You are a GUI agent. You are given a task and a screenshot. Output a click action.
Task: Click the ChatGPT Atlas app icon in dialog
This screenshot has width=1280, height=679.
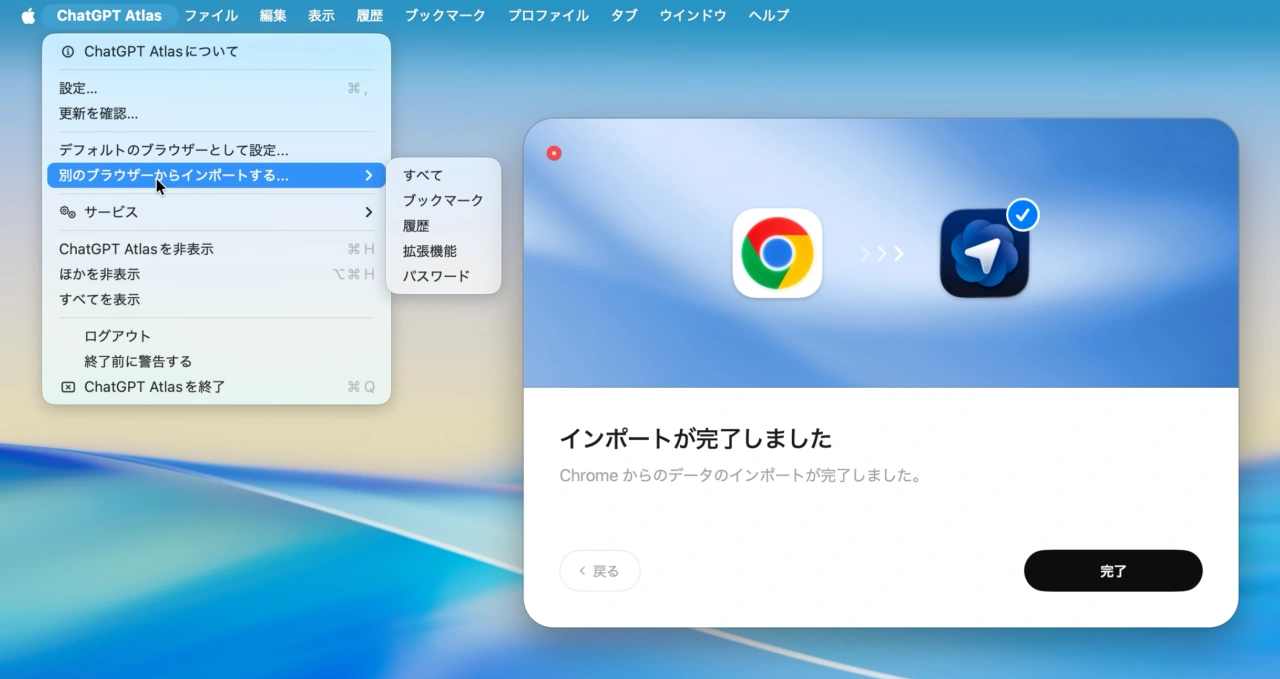click(x=983, y=253)
